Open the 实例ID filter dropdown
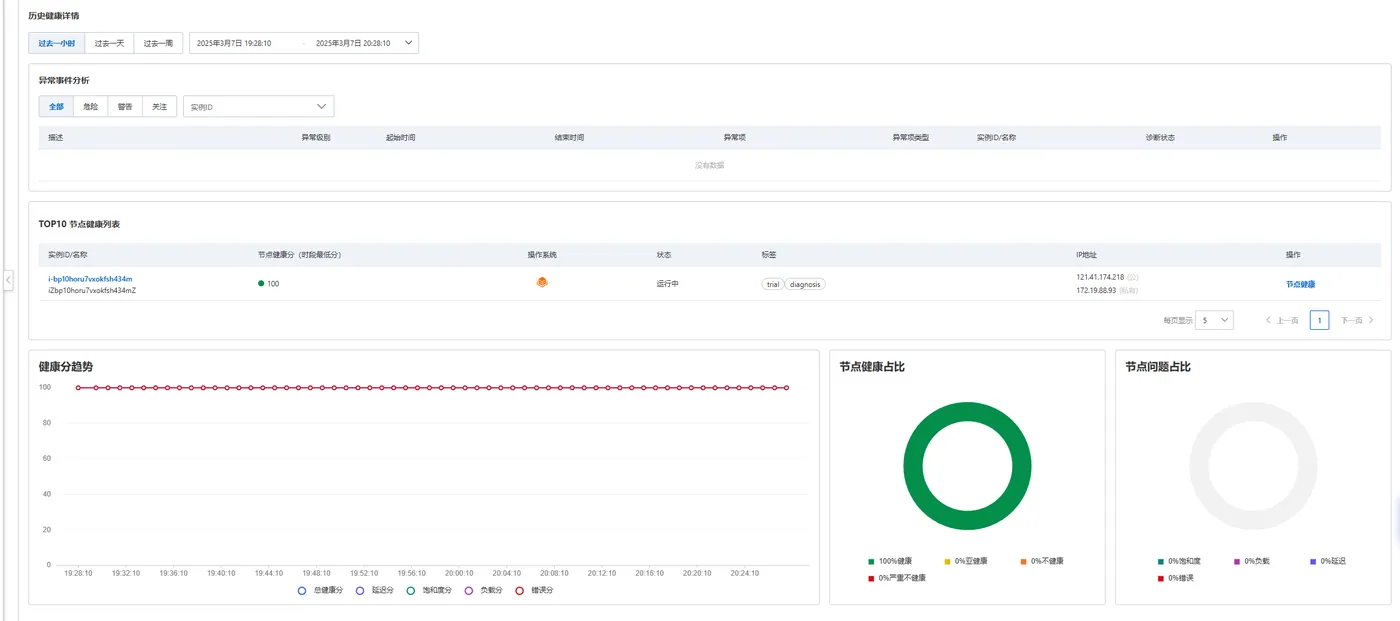 [x=258, y=106]
